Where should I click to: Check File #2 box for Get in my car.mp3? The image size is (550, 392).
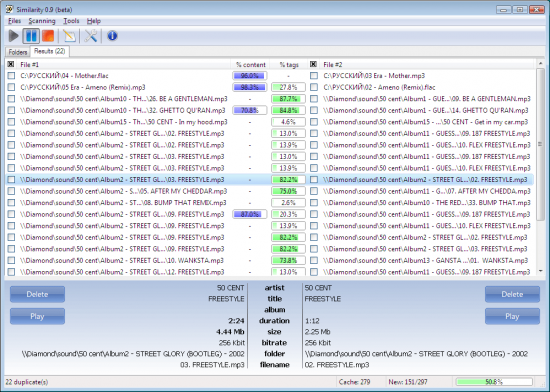(x=314, y=122)
